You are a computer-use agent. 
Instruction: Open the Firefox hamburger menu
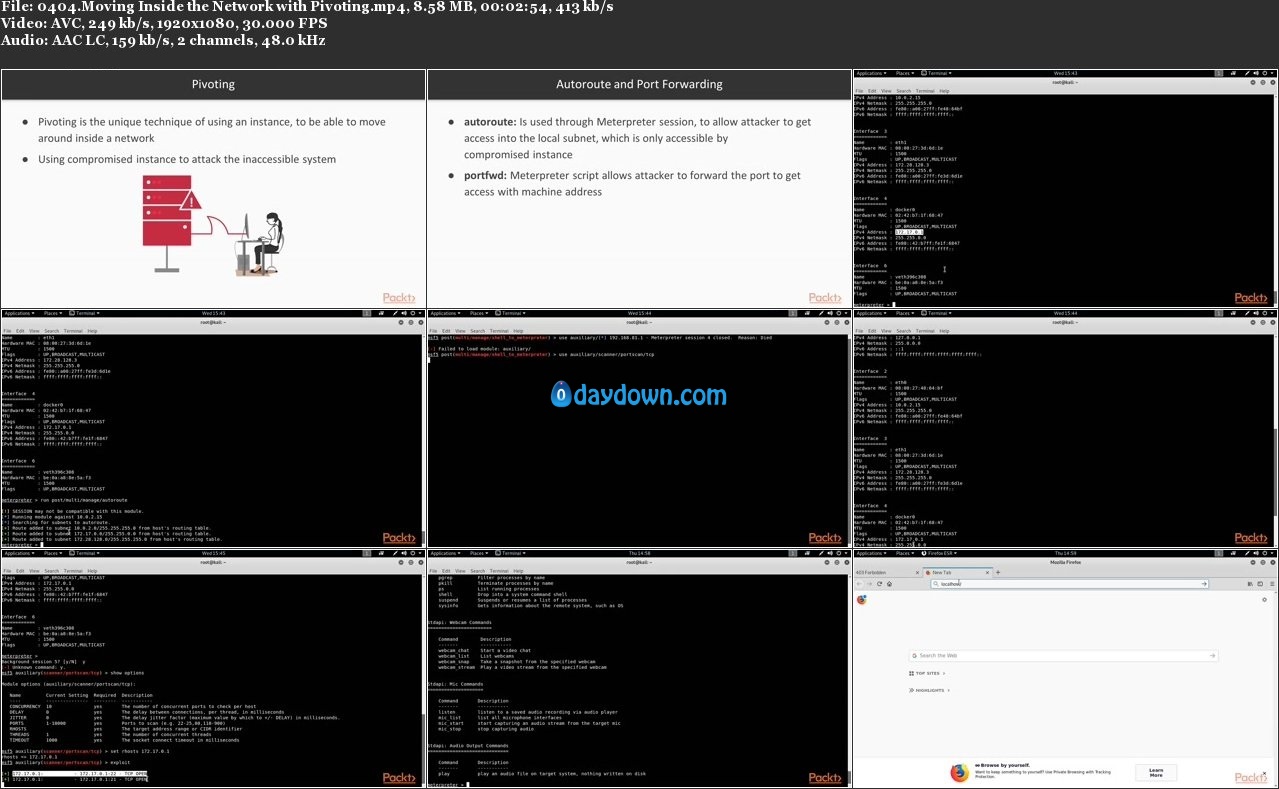(x=1272, y=584)
